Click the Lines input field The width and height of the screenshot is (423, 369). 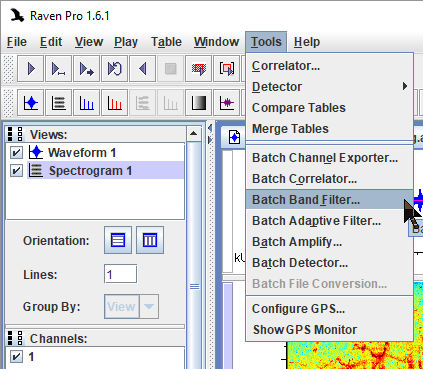point(120,274)
